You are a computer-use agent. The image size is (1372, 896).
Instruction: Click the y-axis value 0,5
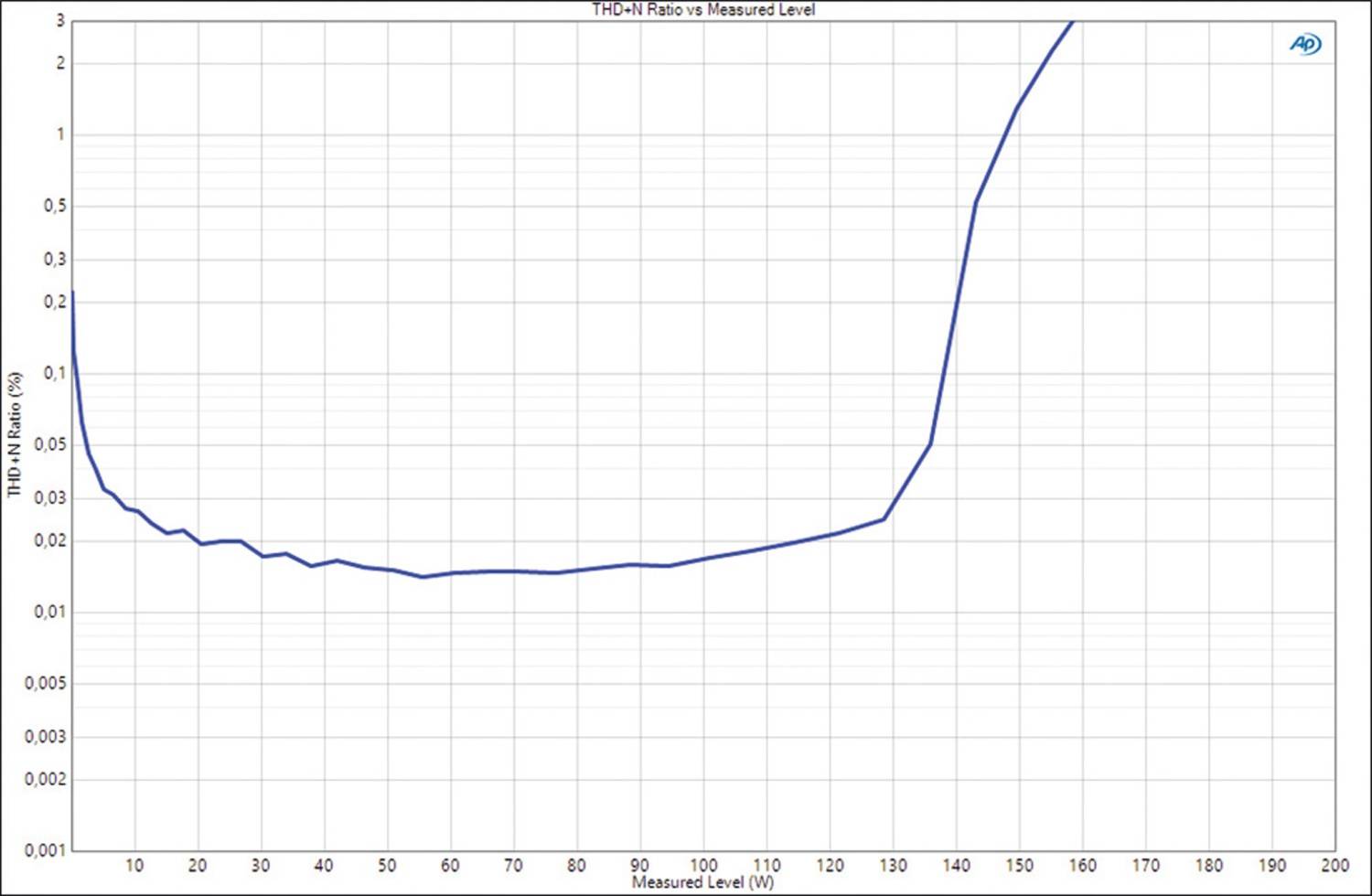[x=55, y=207]
